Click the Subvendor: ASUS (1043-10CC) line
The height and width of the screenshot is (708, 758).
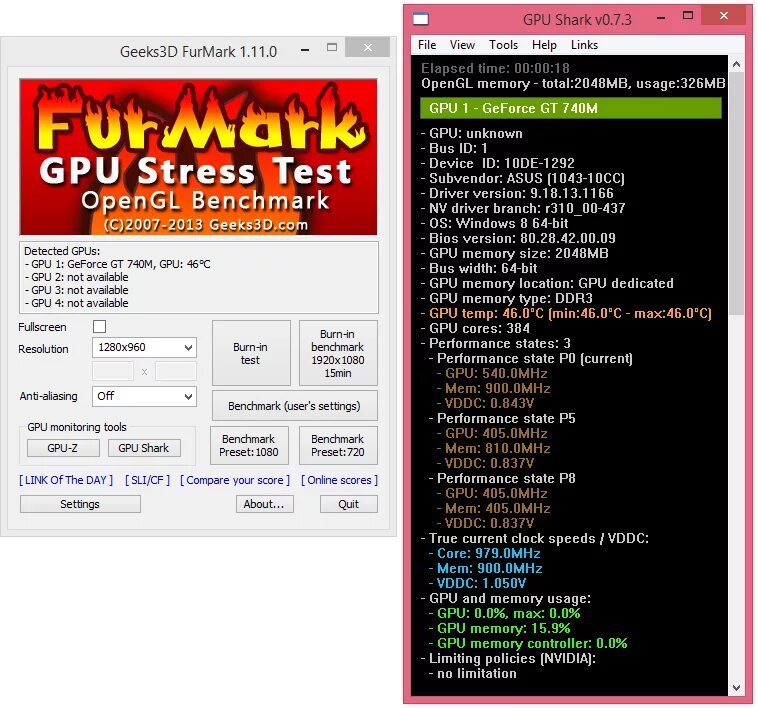[x=523, y=178]
